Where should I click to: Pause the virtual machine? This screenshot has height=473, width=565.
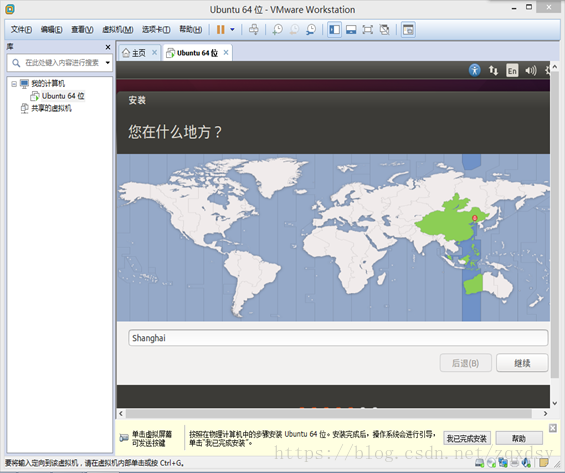coord(221,30)
